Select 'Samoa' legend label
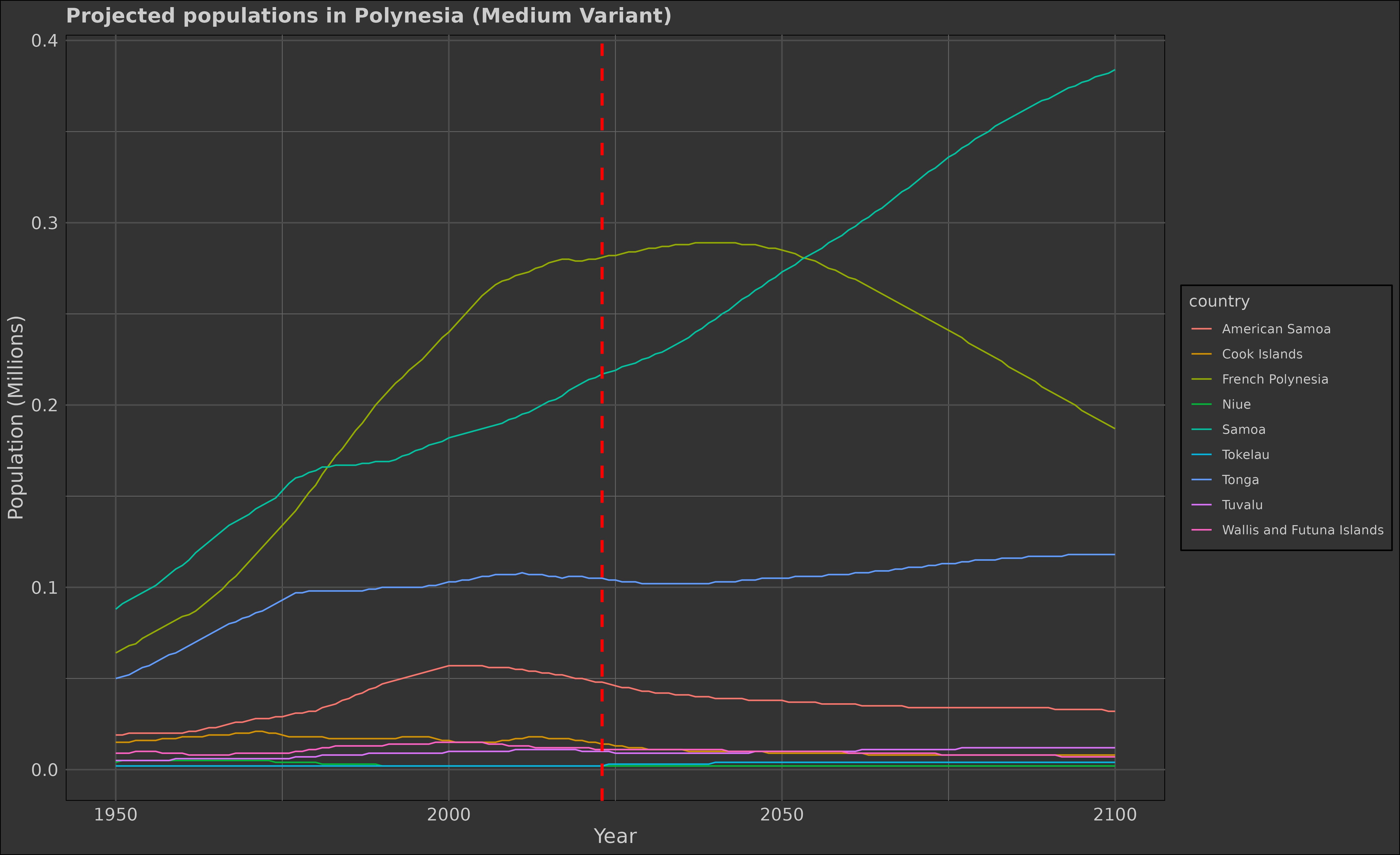Image resolution: width=1400 pixels, height=855 pixels. coord(1244,430)
